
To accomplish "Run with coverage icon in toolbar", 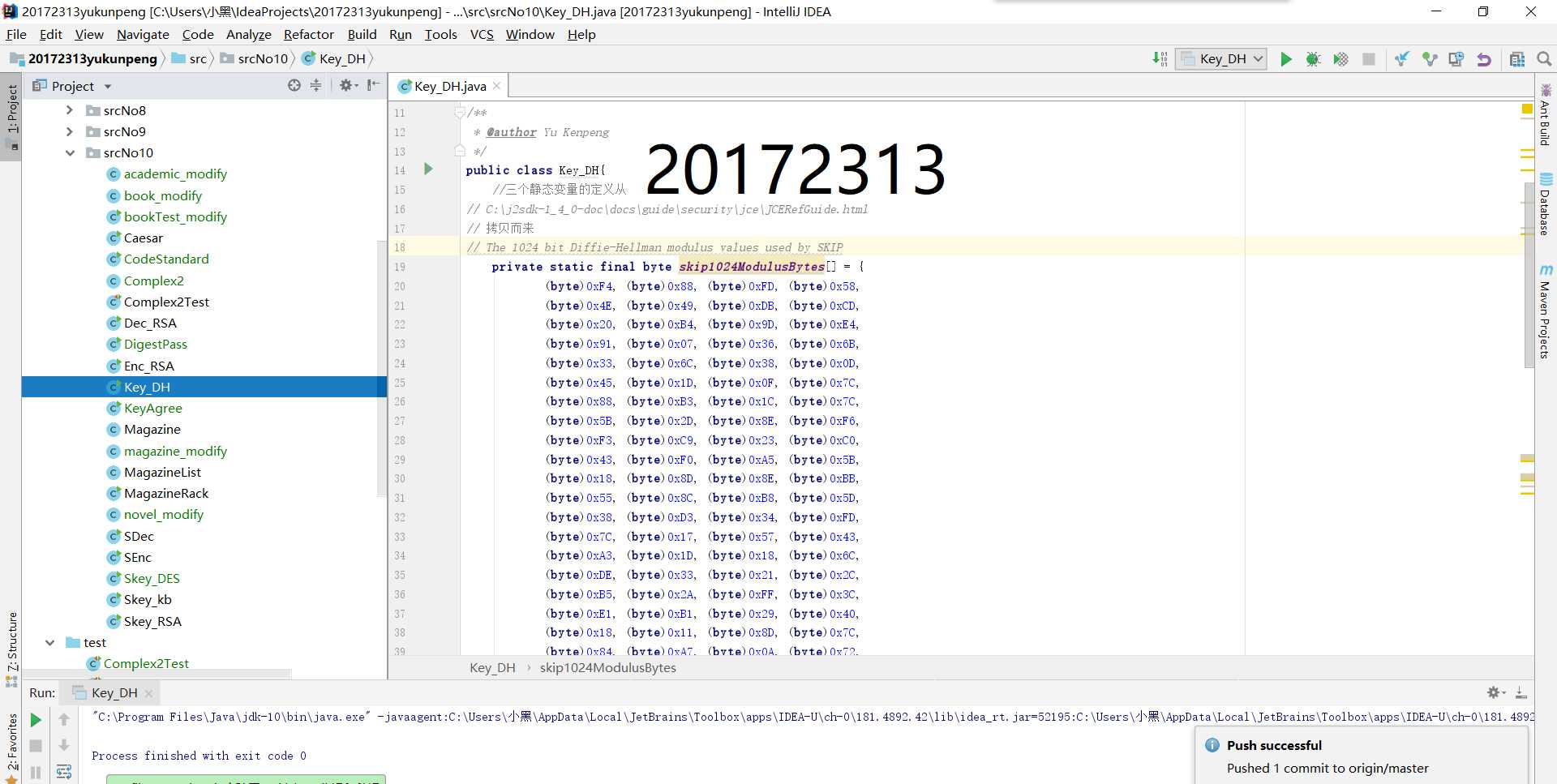I will pos(1340,59).
